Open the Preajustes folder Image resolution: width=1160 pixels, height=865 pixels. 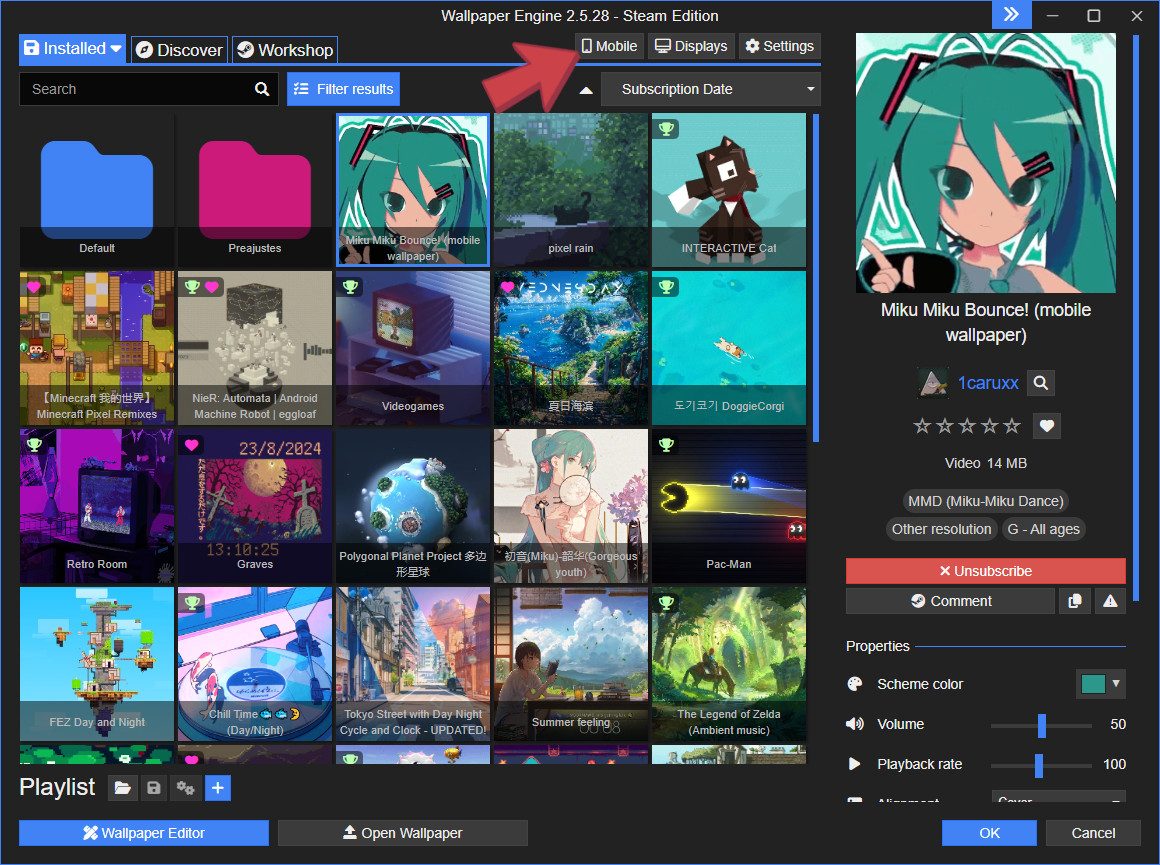pos(254,189)
